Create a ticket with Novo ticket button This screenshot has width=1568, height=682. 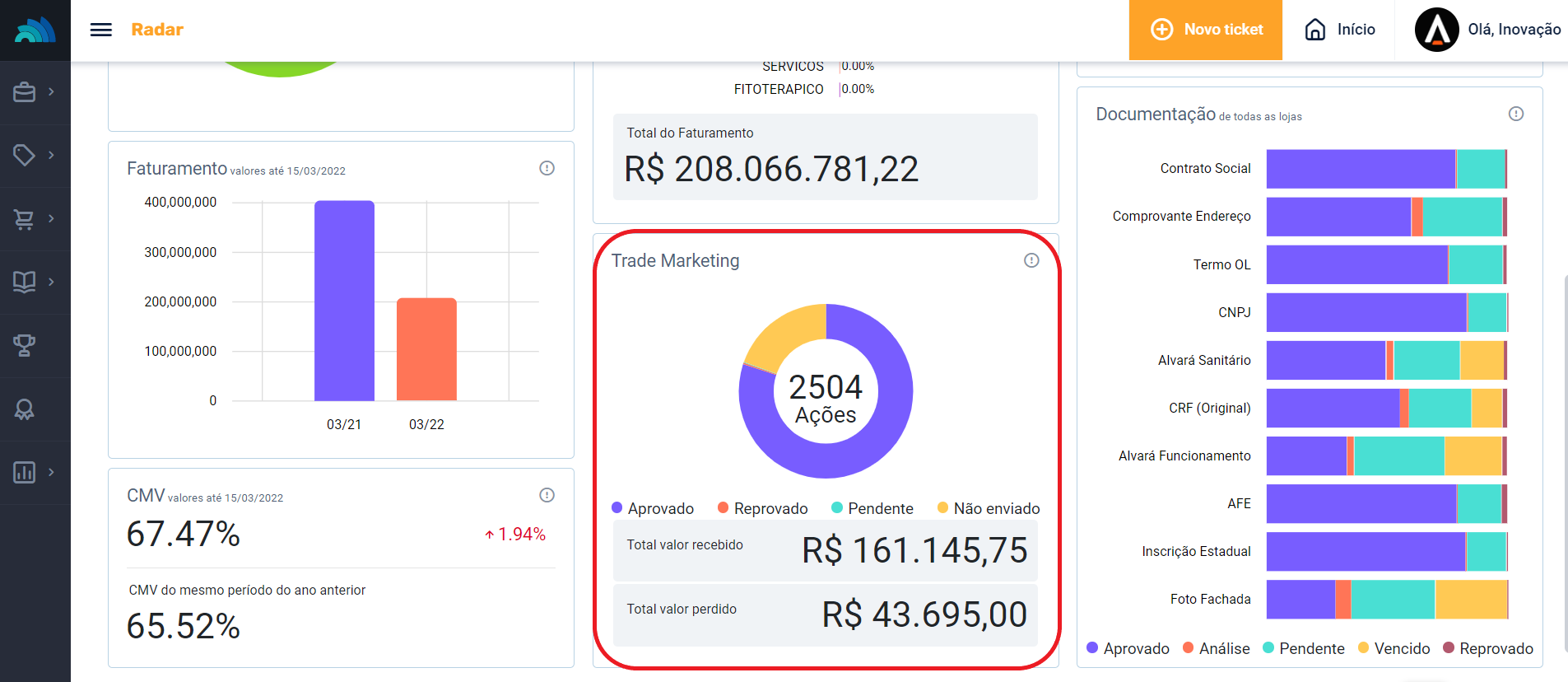pos(1205,30)
